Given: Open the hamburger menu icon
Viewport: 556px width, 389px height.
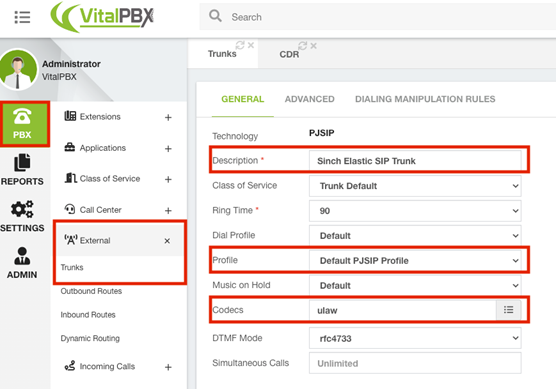Looking at the screenshot, I should click(22, 17).
